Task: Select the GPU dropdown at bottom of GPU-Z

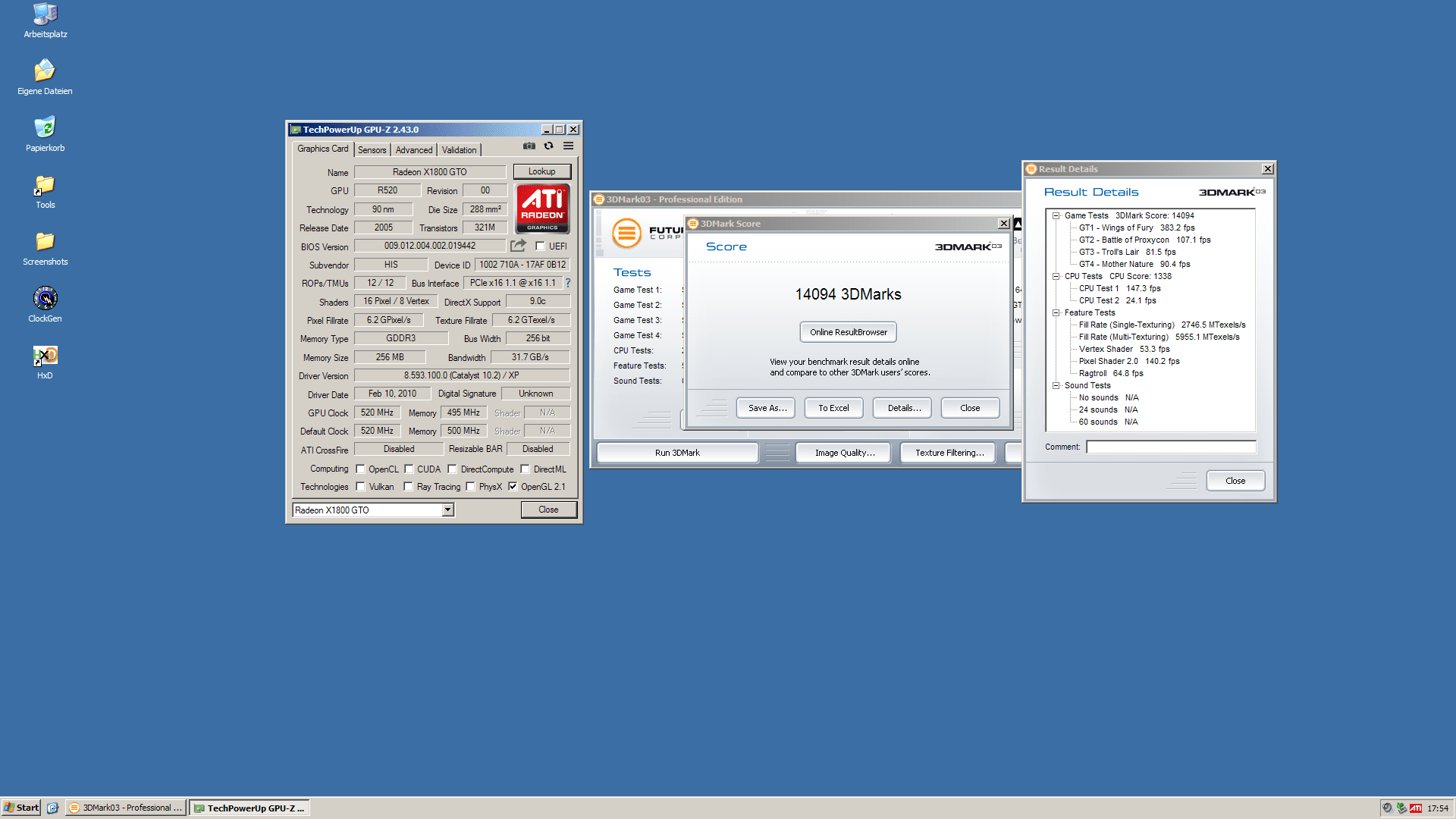Action: 370,510
